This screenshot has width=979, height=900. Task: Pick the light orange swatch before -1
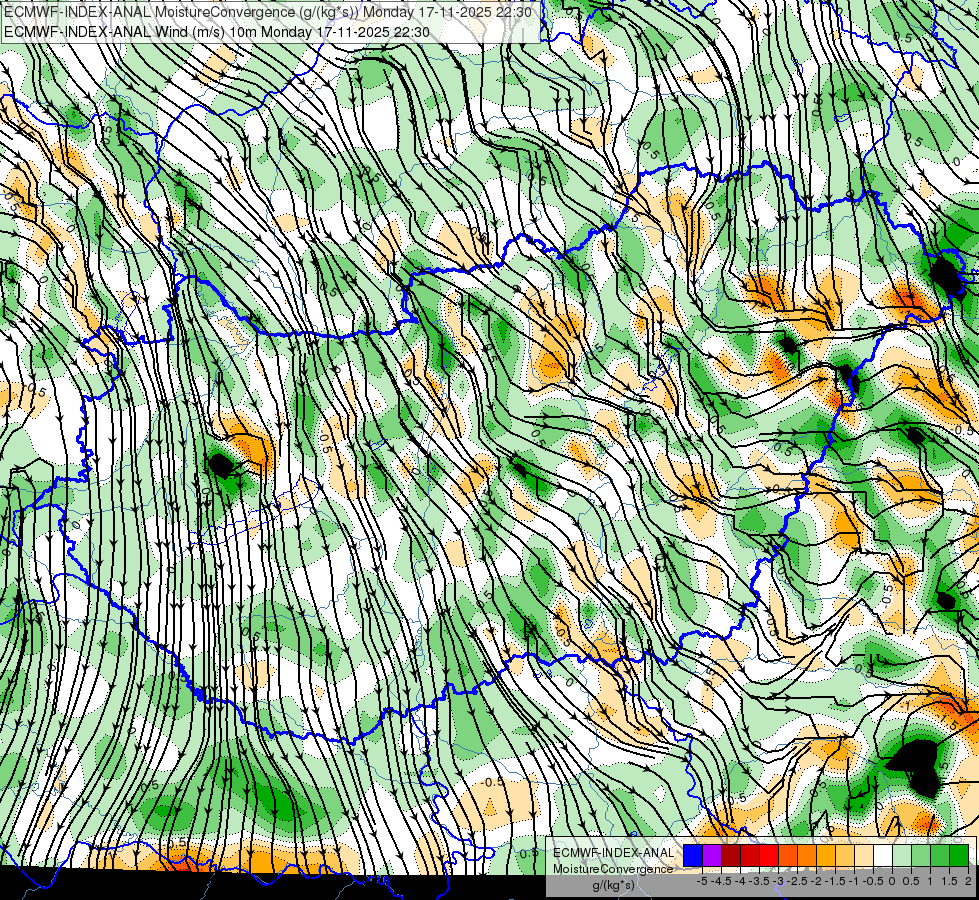tap(845, 856)
